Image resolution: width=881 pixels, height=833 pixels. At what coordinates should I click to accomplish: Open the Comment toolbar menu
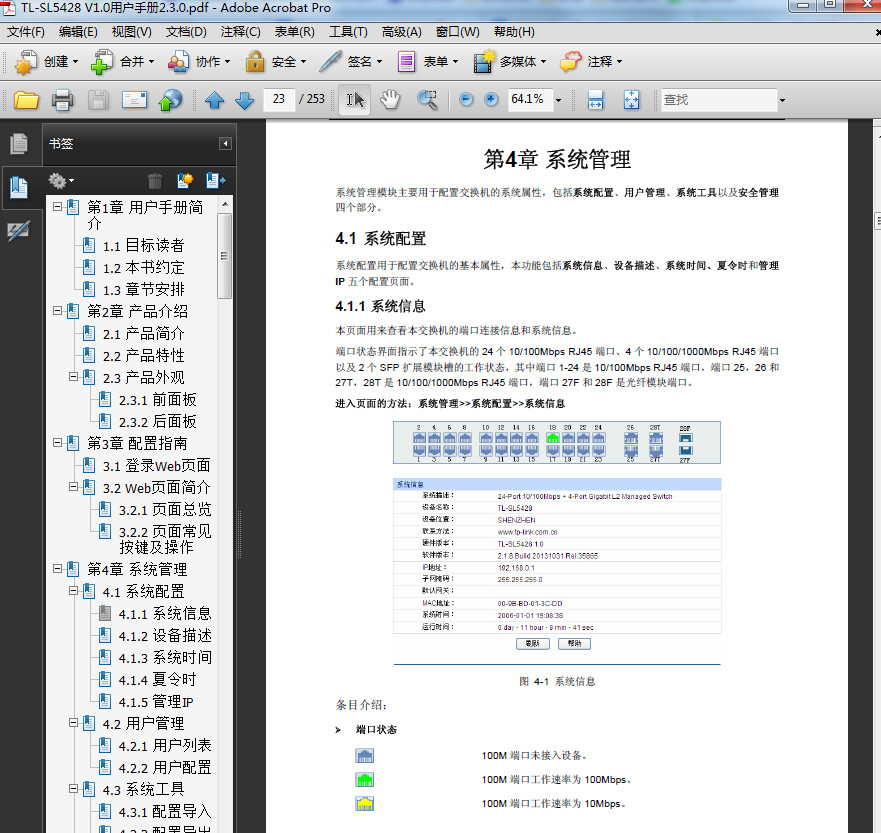tap(591, 62)
